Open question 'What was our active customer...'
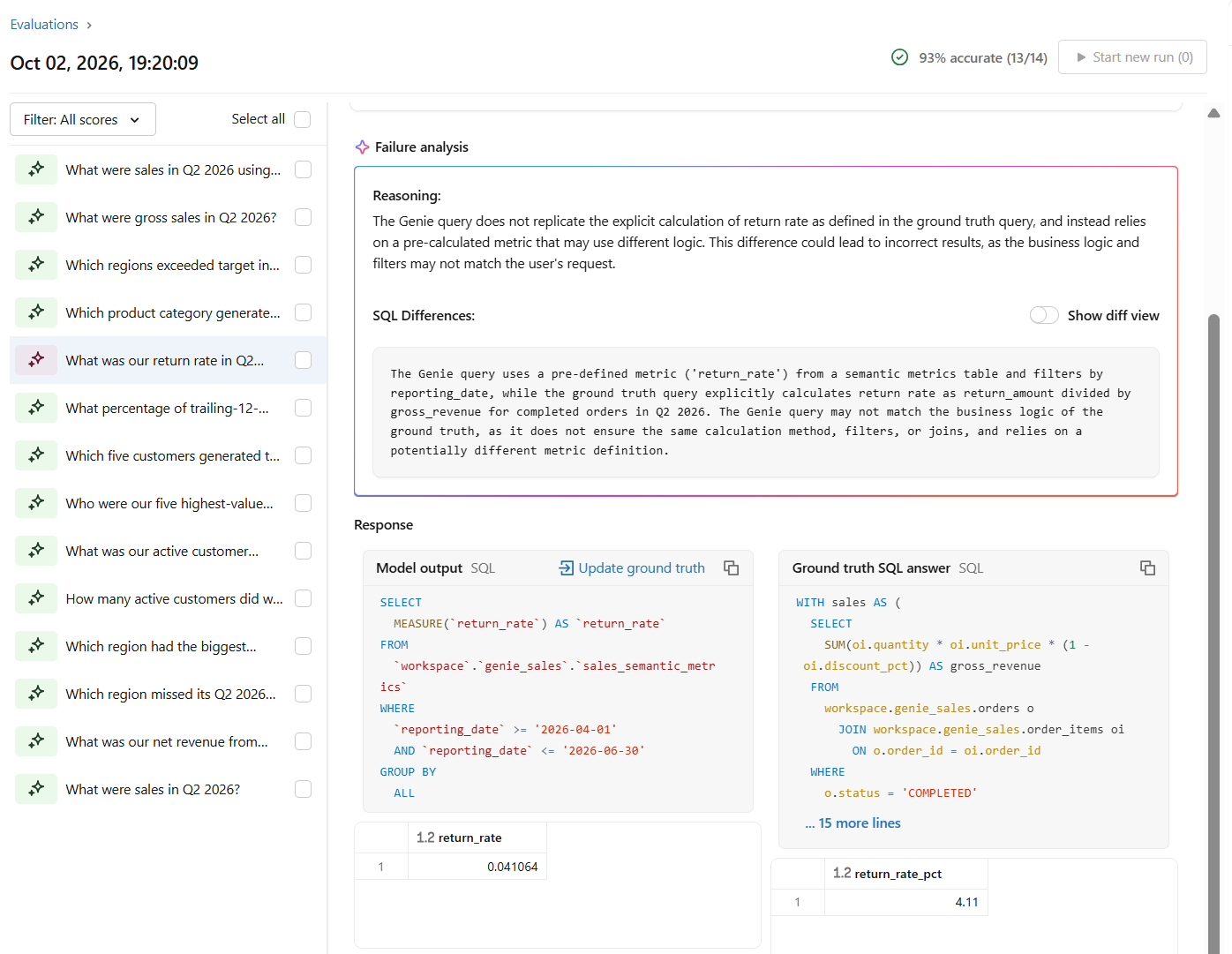Image resolution: width=1232 pixels, height=954 pixels. 162,551
